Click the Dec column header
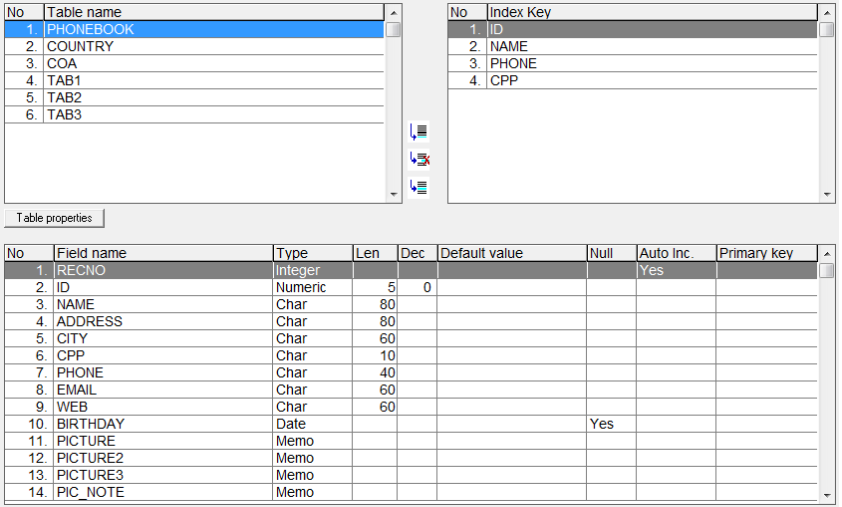 (417, 253)
